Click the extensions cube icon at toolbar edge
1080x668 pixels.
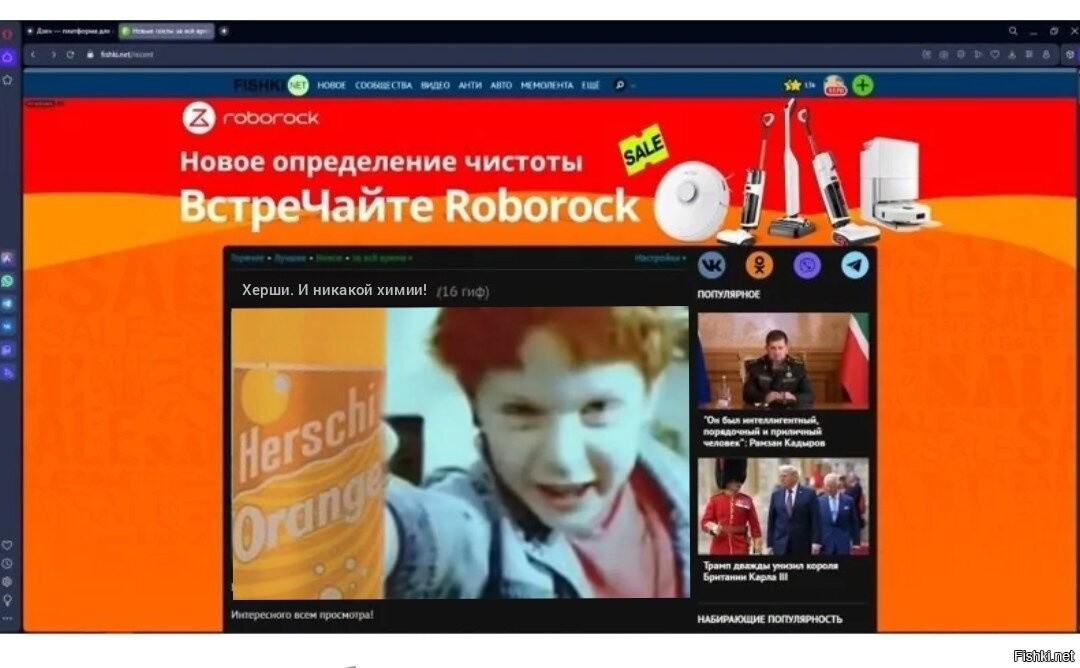tap(1070, 54)
